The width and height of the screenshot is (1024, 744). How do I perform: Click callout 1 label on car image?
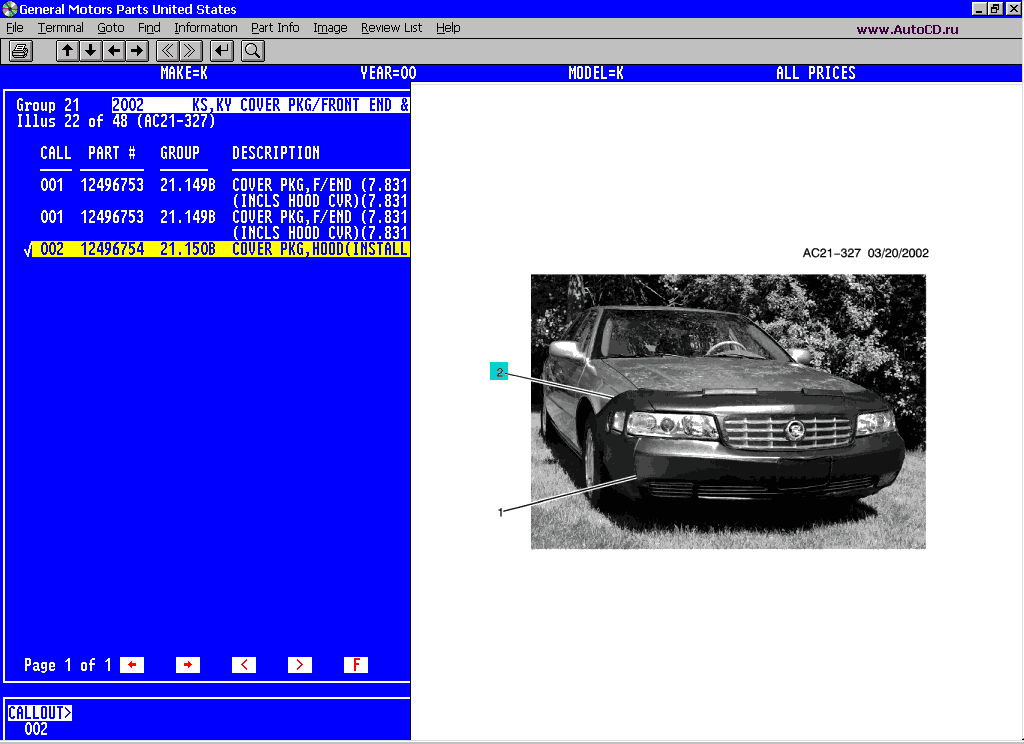[x=500, y=512]
